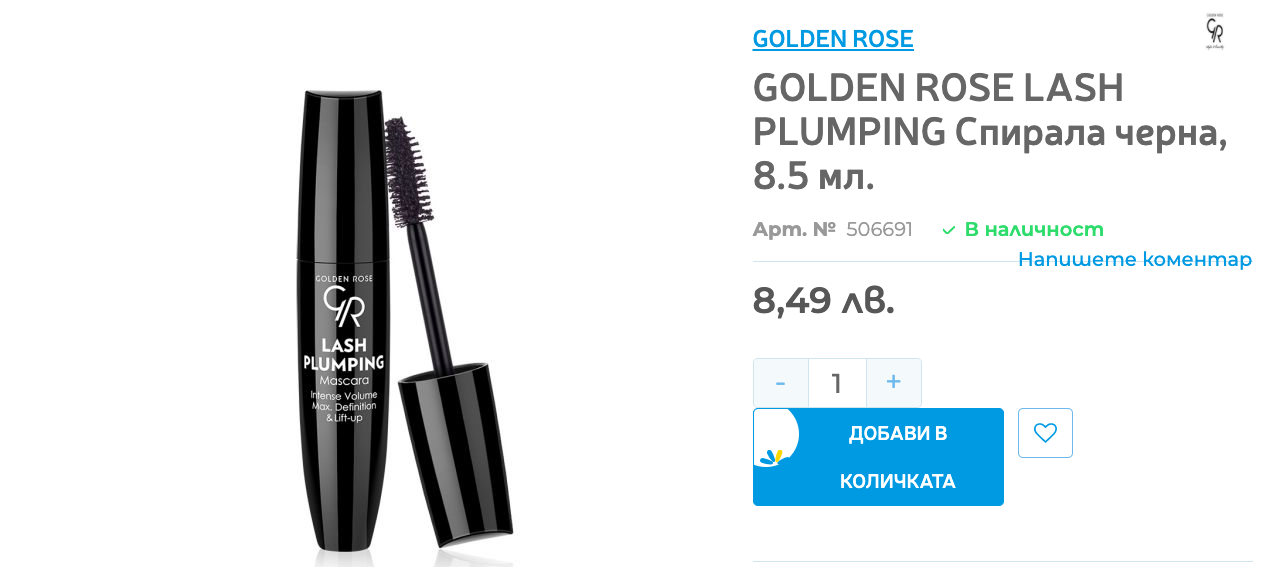Click the price 8,49 лв.

[x=824, y=300]
